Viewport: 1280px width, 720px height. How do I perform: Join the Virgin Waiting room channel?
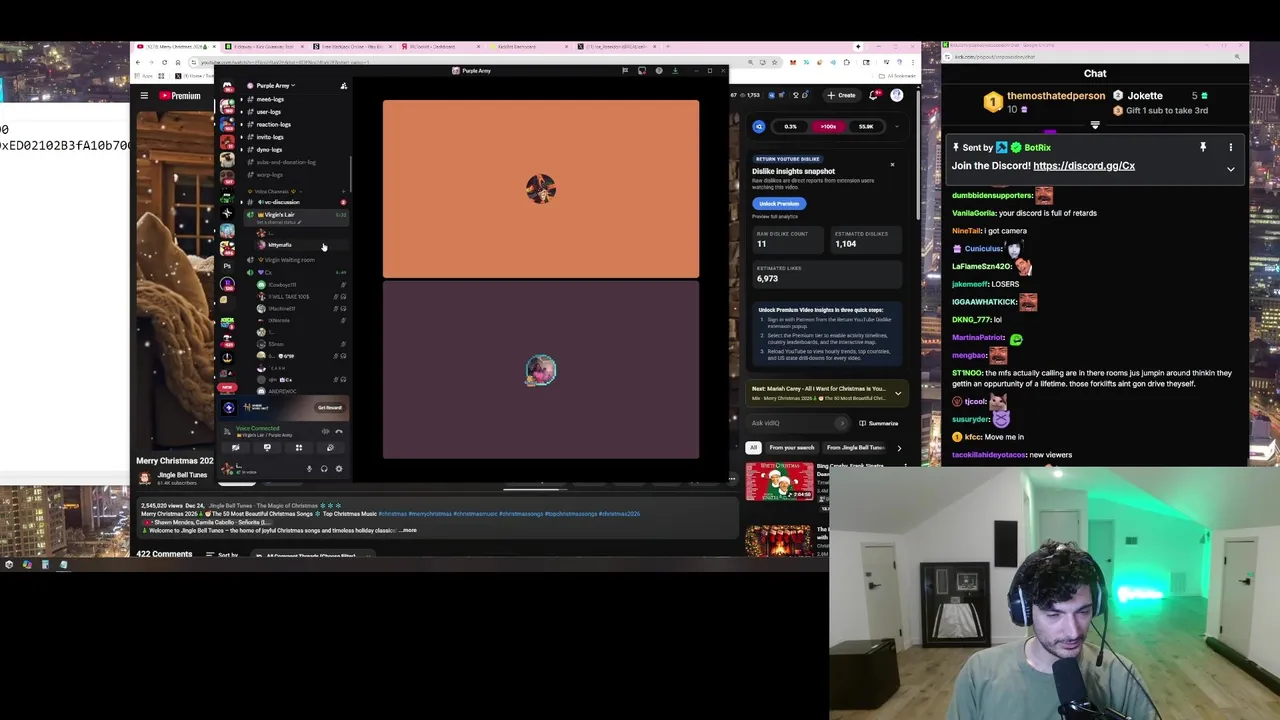(289, 260)
